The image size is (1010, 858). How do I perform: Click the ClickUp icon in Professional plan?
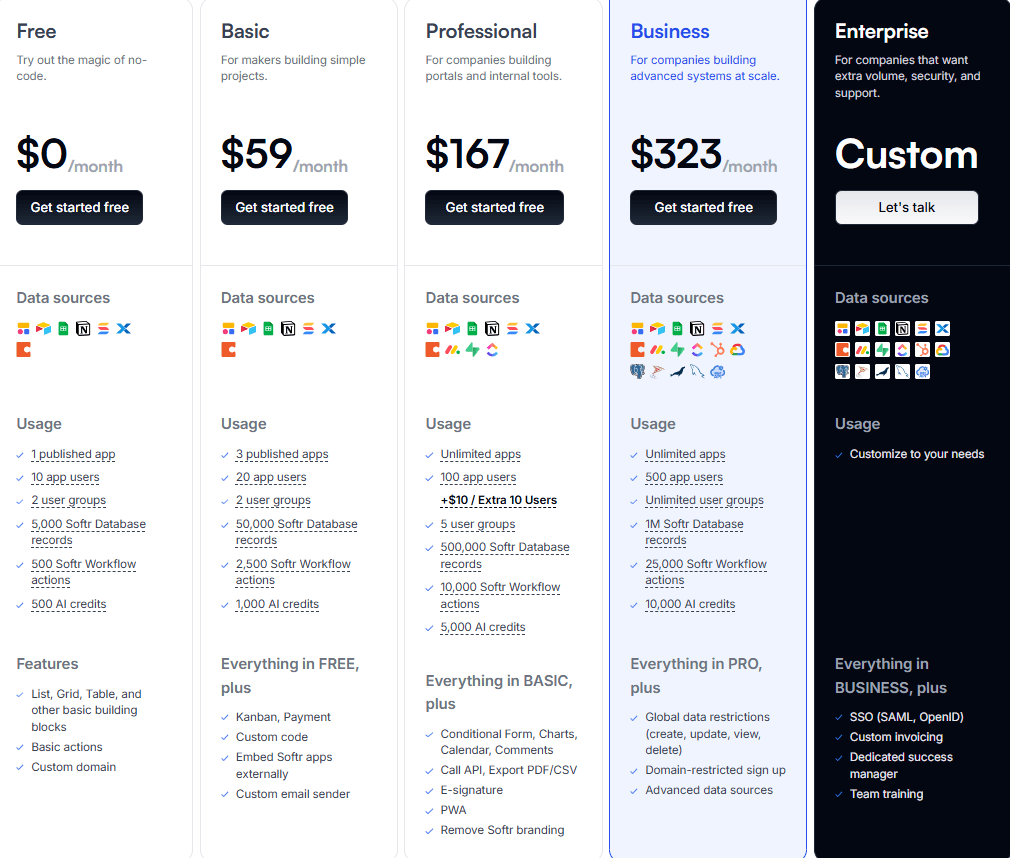click(x=493, y=349)
